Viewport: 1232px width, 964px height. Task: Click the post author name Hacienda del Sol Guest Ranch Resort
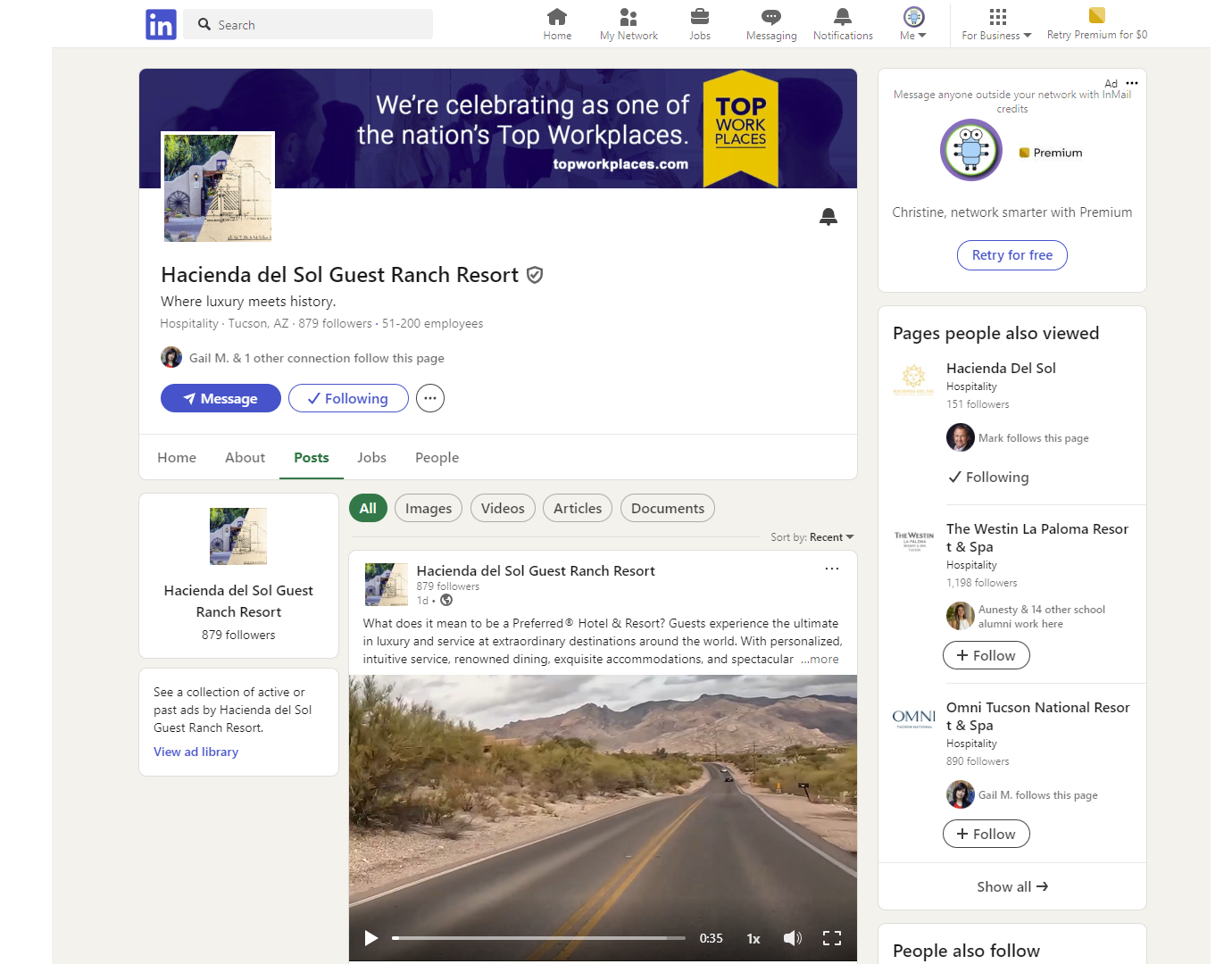536,570
